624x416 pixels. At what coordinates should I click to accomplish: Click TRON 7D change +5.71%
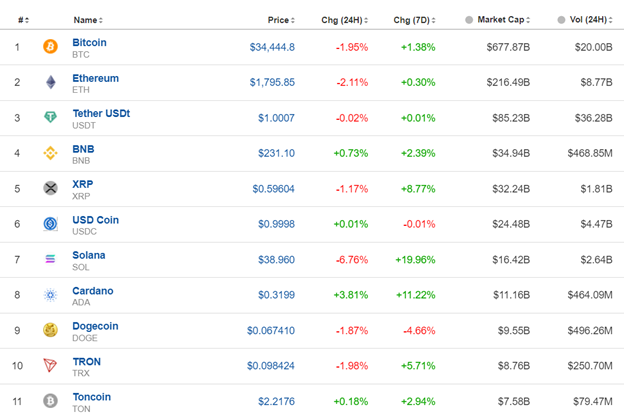coord(418,365)
